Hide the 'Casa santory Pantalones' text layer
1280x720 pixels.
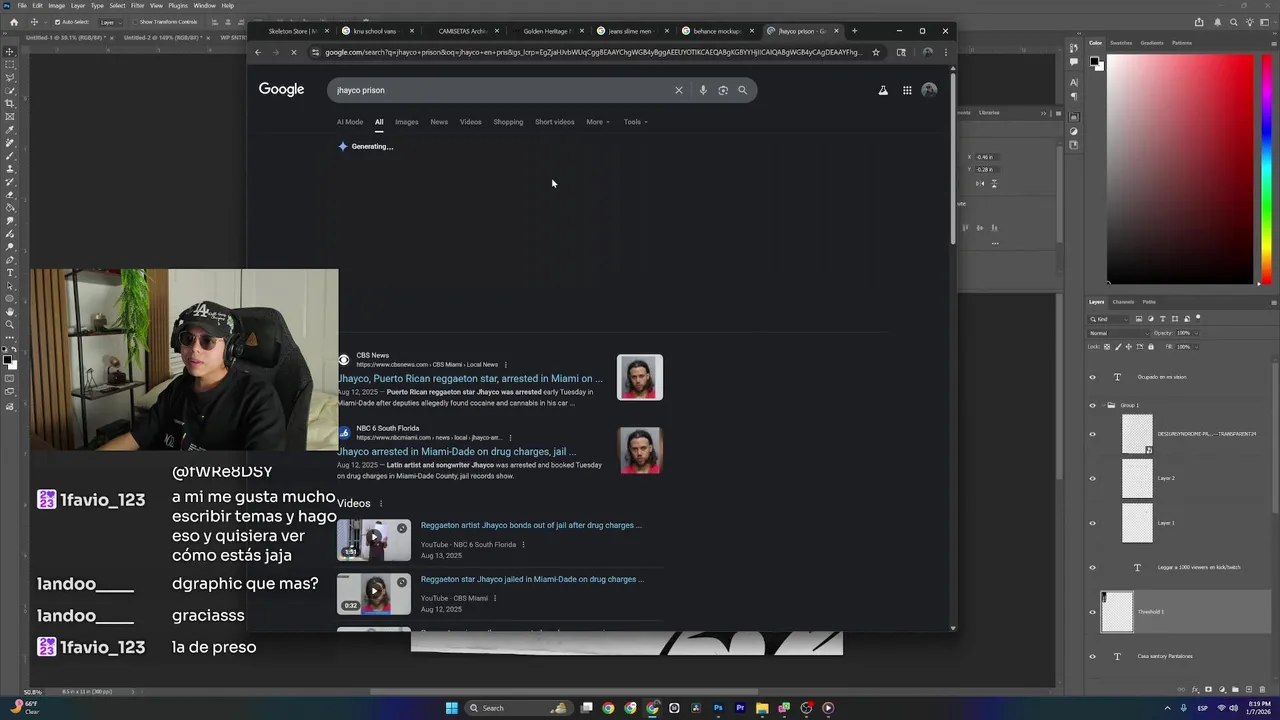pos(1092,656)
